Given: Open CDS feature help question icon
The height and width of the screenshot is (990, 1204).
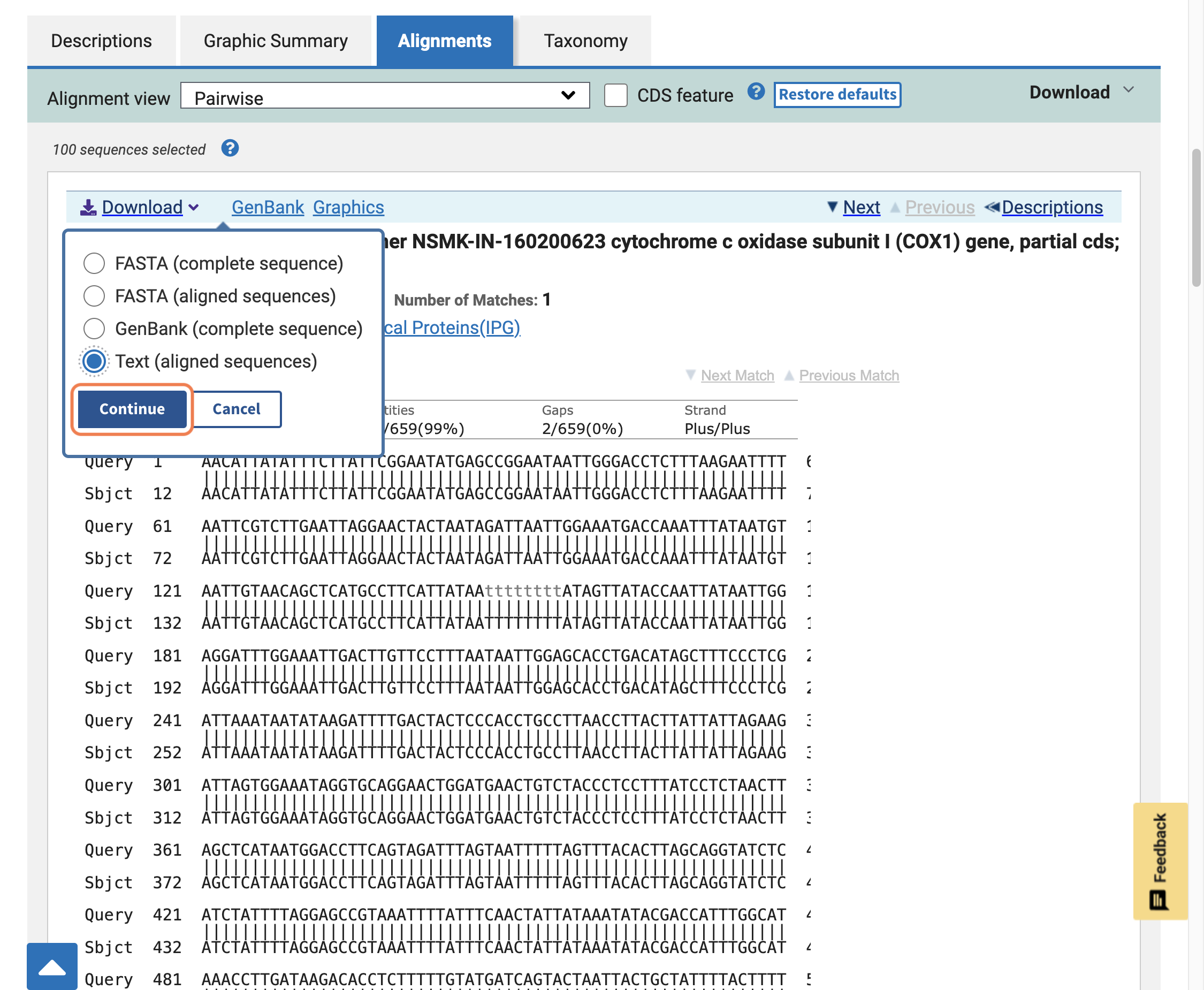Looking at the screenshot, I should pos(756,92).
